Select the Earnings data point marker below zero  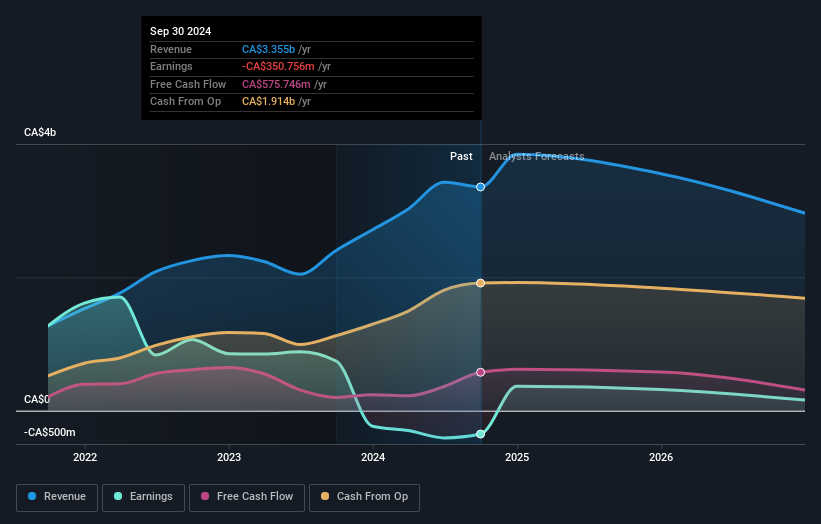481,434
